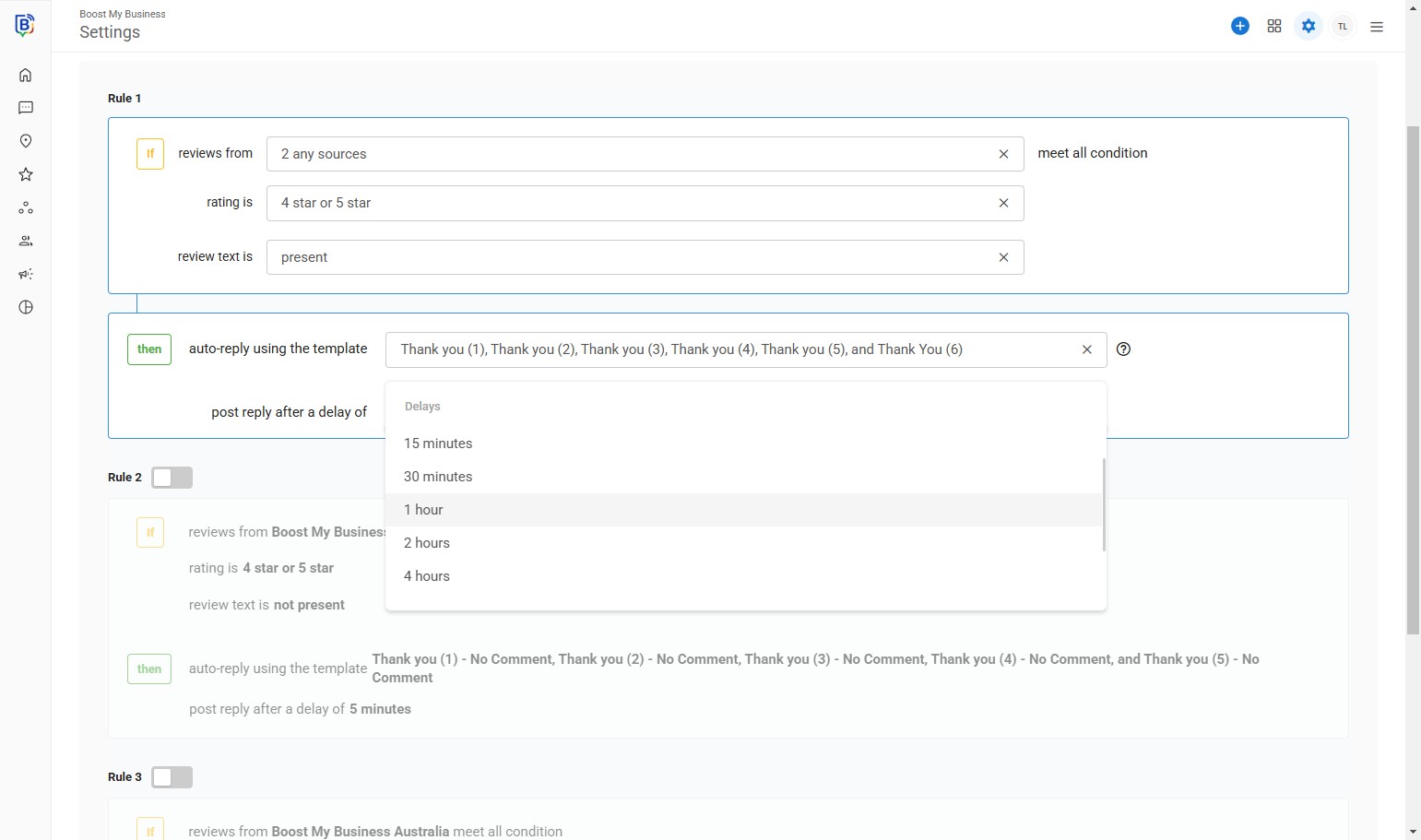Open the hamburger menu at top right
The width and height of the screenshot is (1421, 840).
(x=1377, y=27)
